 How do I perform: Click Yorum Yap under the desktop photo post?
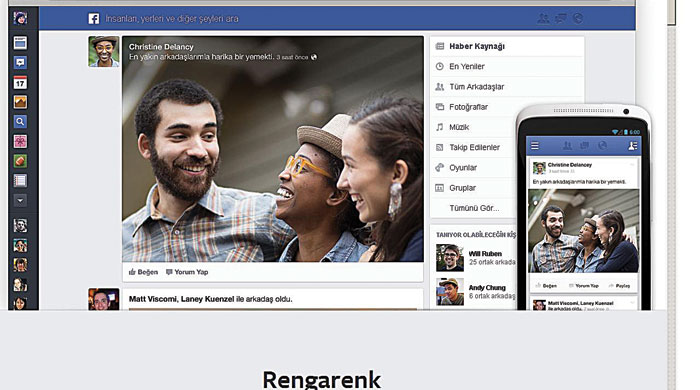tap(187, 272)
